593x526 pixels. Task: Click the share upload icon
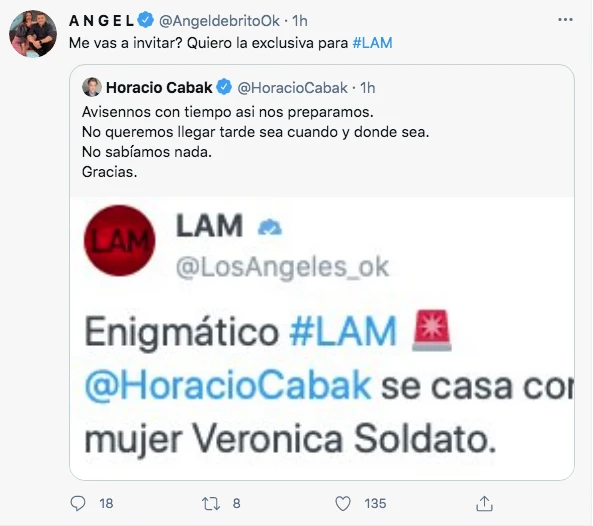point(484,503)
